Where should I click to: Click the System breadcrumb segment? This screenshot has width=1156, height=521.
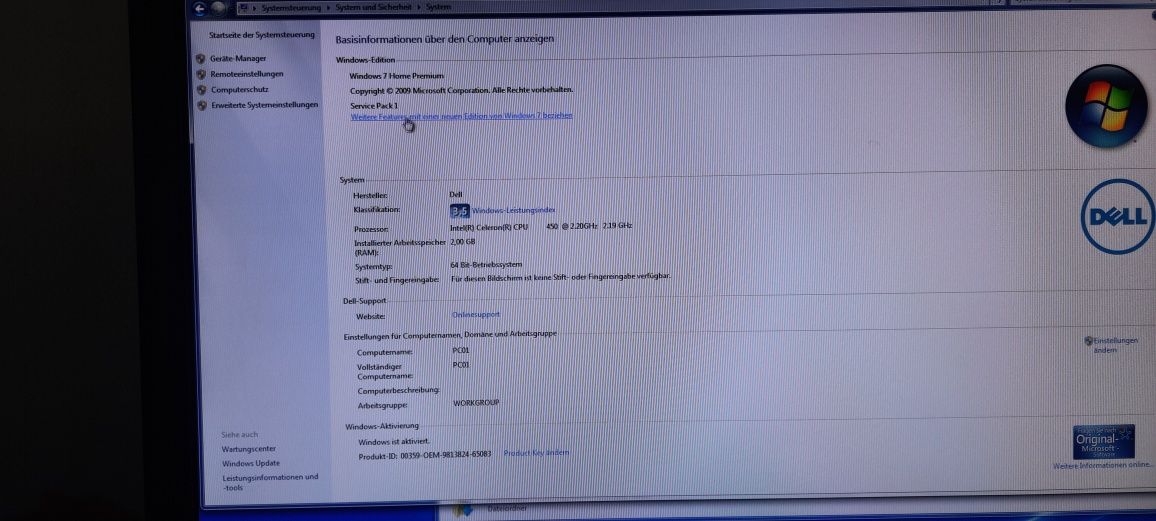click(438, 7)
